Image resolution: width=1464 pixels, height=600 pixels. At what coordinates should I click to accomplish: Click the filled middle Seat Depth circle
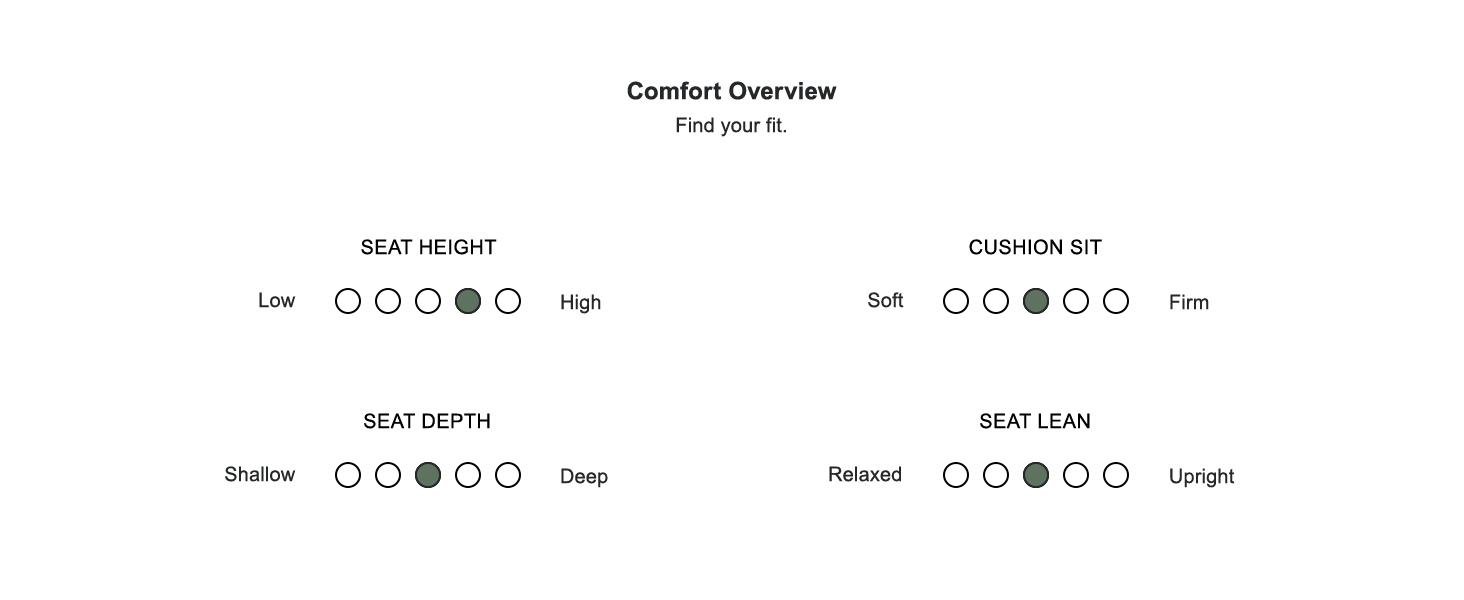428,475
